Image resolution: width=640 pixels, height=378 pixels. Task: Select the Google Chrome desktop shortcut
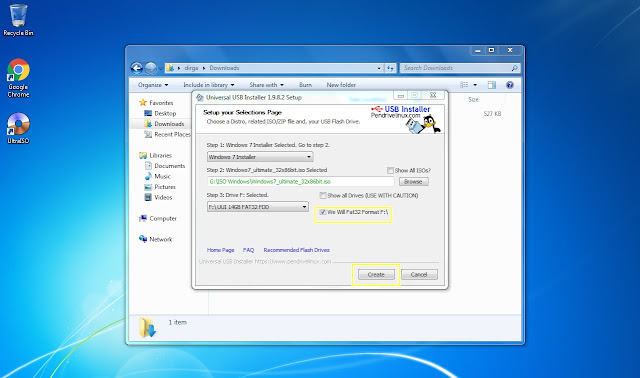pos(18,78)
